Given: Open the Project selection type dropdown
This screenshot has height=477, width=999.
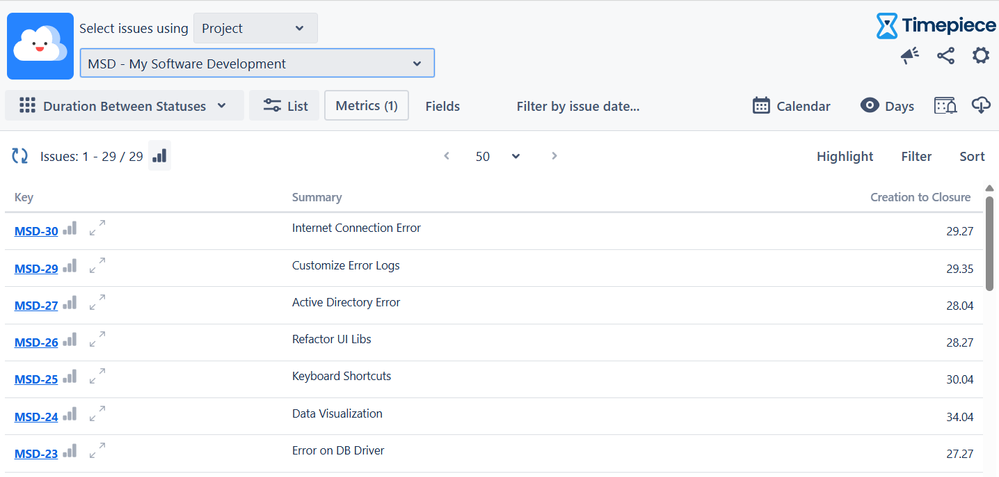Looking at the screenshot, I should pyautogui.click(x=255, y=29).
